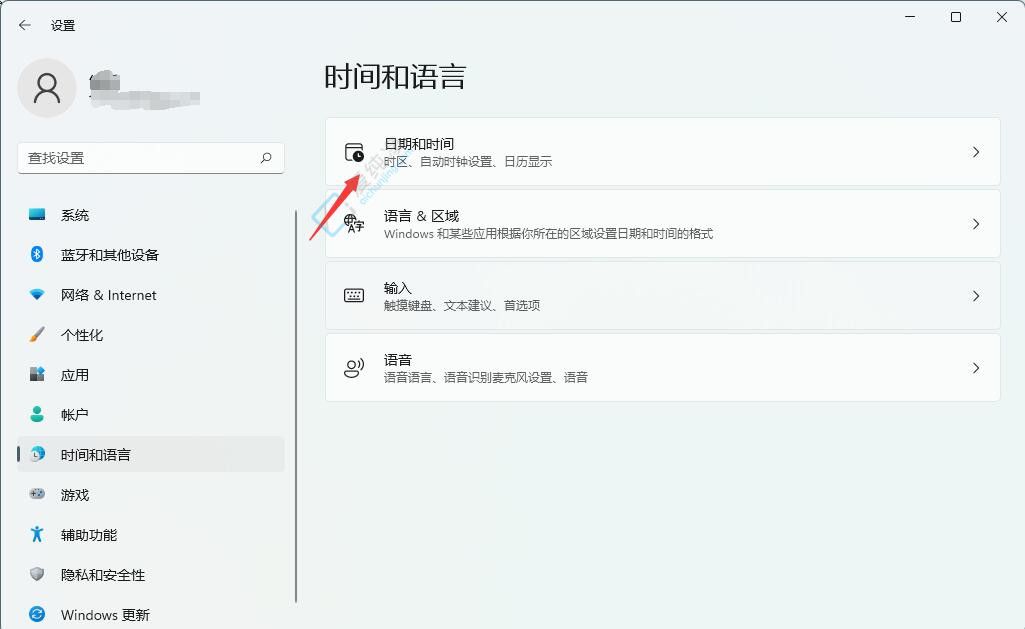Click the user account avatar
Screen dimensions: 1025x629
coord(47,88)
